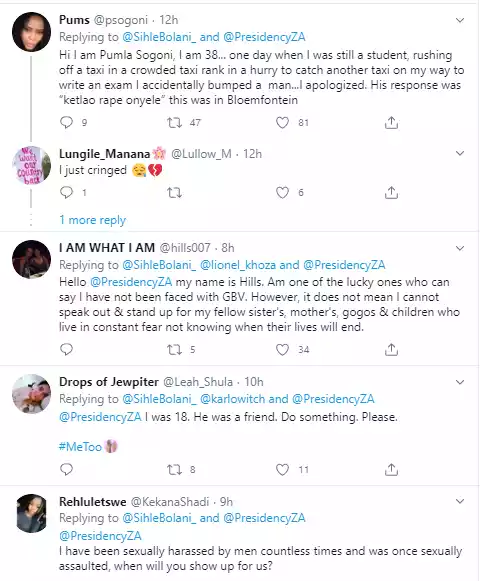480x581 pixels.
Task: Open the options chevron on Lungile_Manana's tweet
Action: (x=460, y=153)
